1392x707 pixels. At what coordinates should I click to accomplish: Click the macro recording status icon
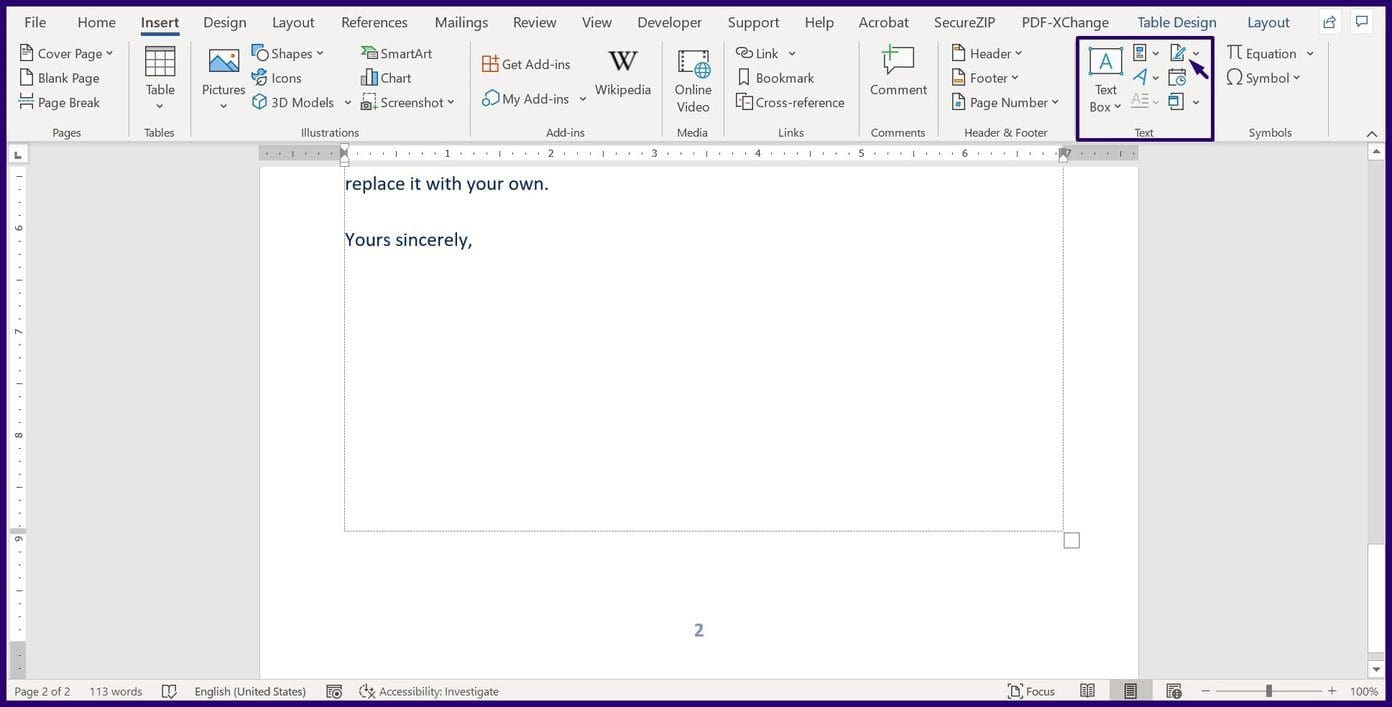point(334,691)
